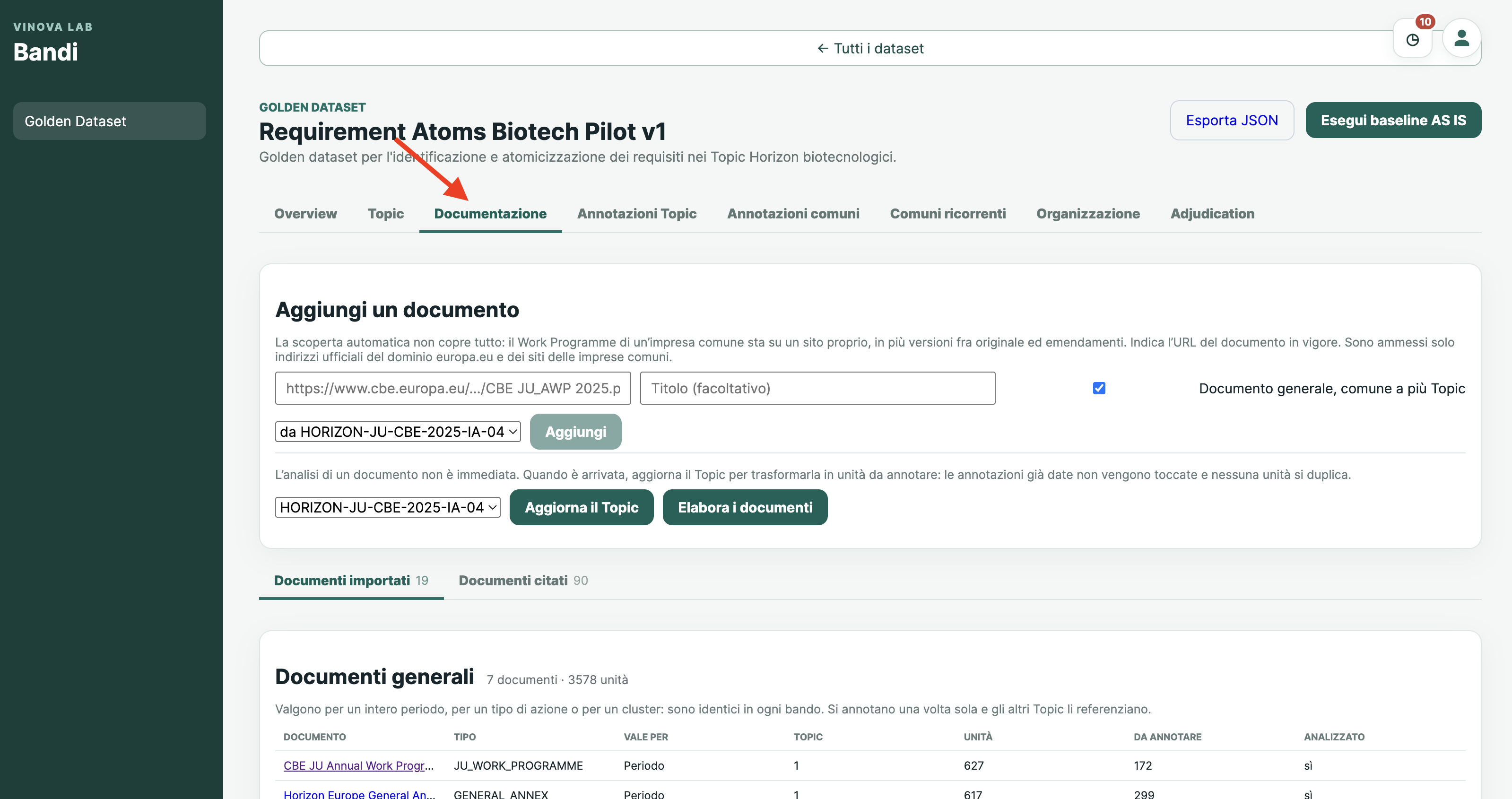Click the Esporta JSON button
1512x799 pixels.
(x=1232, y=121)
